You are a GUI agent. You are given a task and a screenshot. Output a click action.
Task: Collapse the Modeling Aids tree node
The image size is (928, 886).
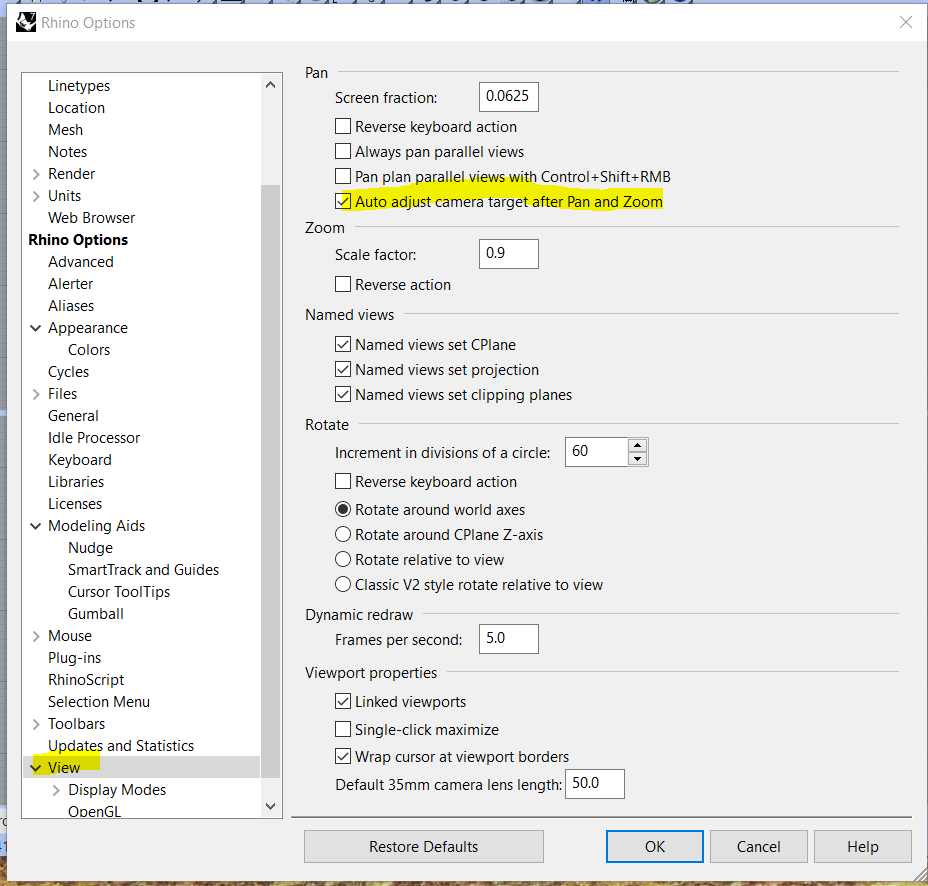(x=36, y=526)
